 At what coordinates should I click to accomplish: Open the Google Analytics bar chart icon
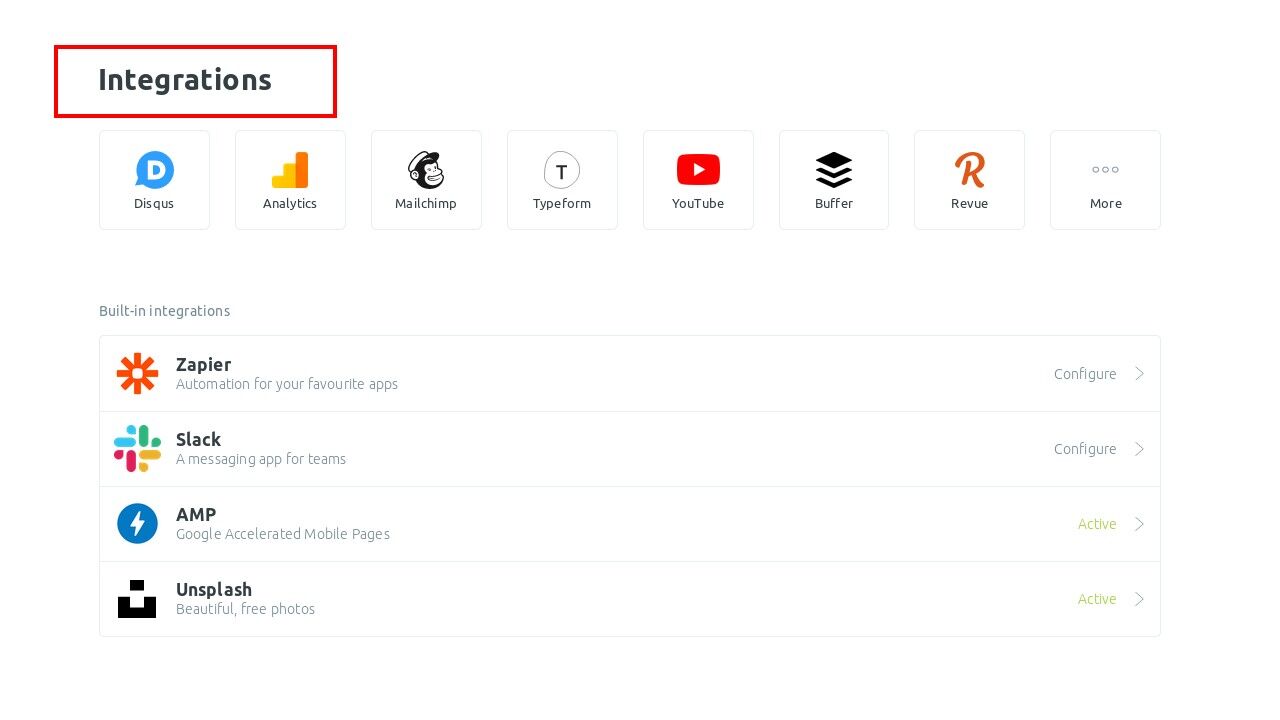pos(290,170)
